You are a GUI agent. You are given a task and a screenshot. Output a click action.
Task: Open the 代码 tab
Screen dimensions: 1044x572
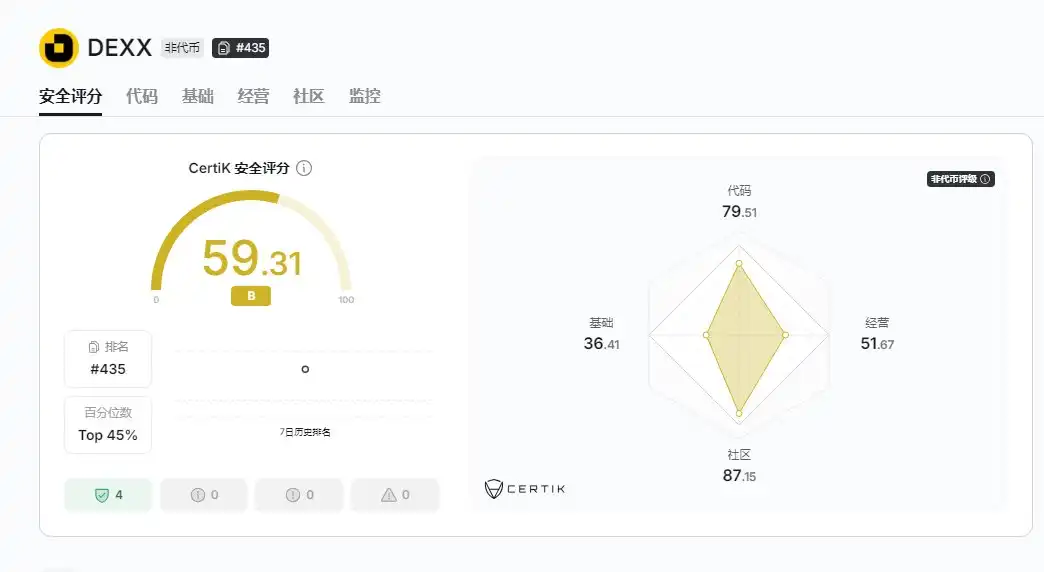(142, 97)
